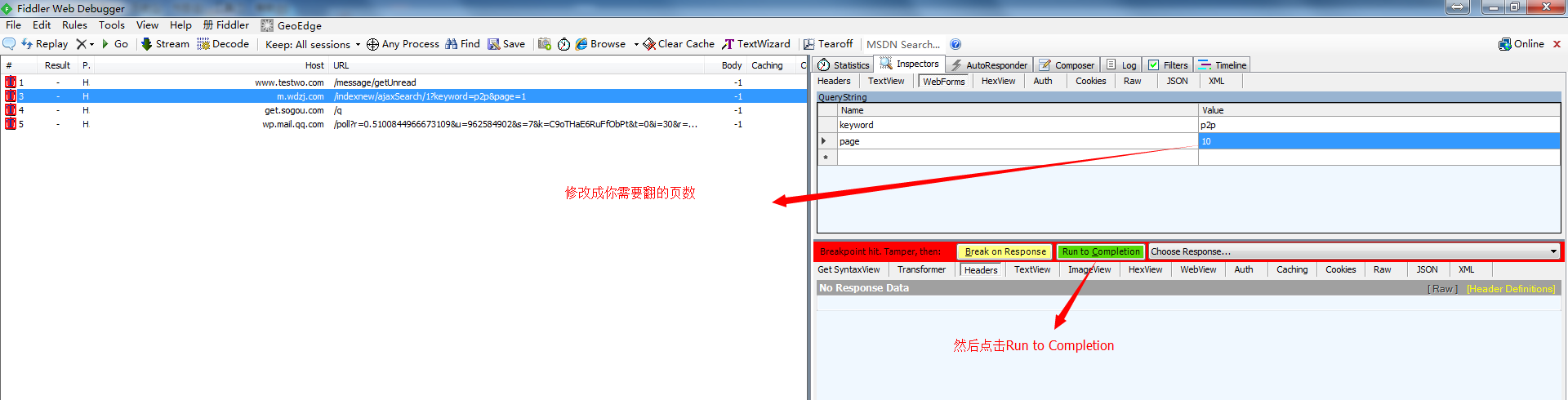Close the toolbar with red X
The width and height of the screenshot is (1568, 400).
coord(1557,44)
